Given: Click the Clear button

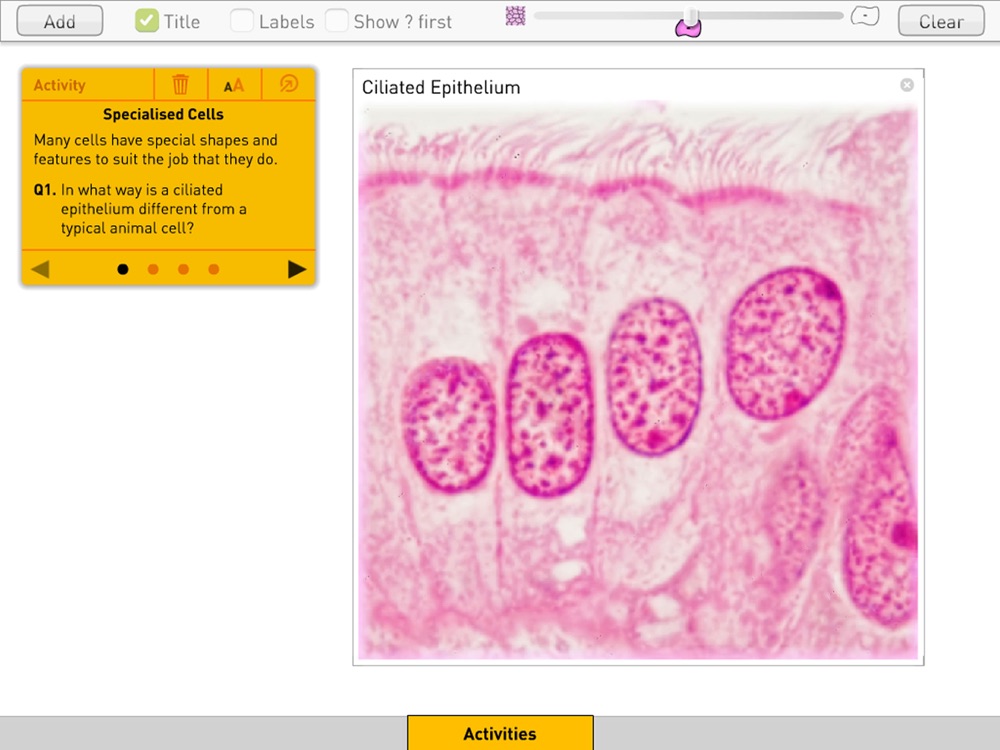Looking at the screenshot, I should 941,21.
